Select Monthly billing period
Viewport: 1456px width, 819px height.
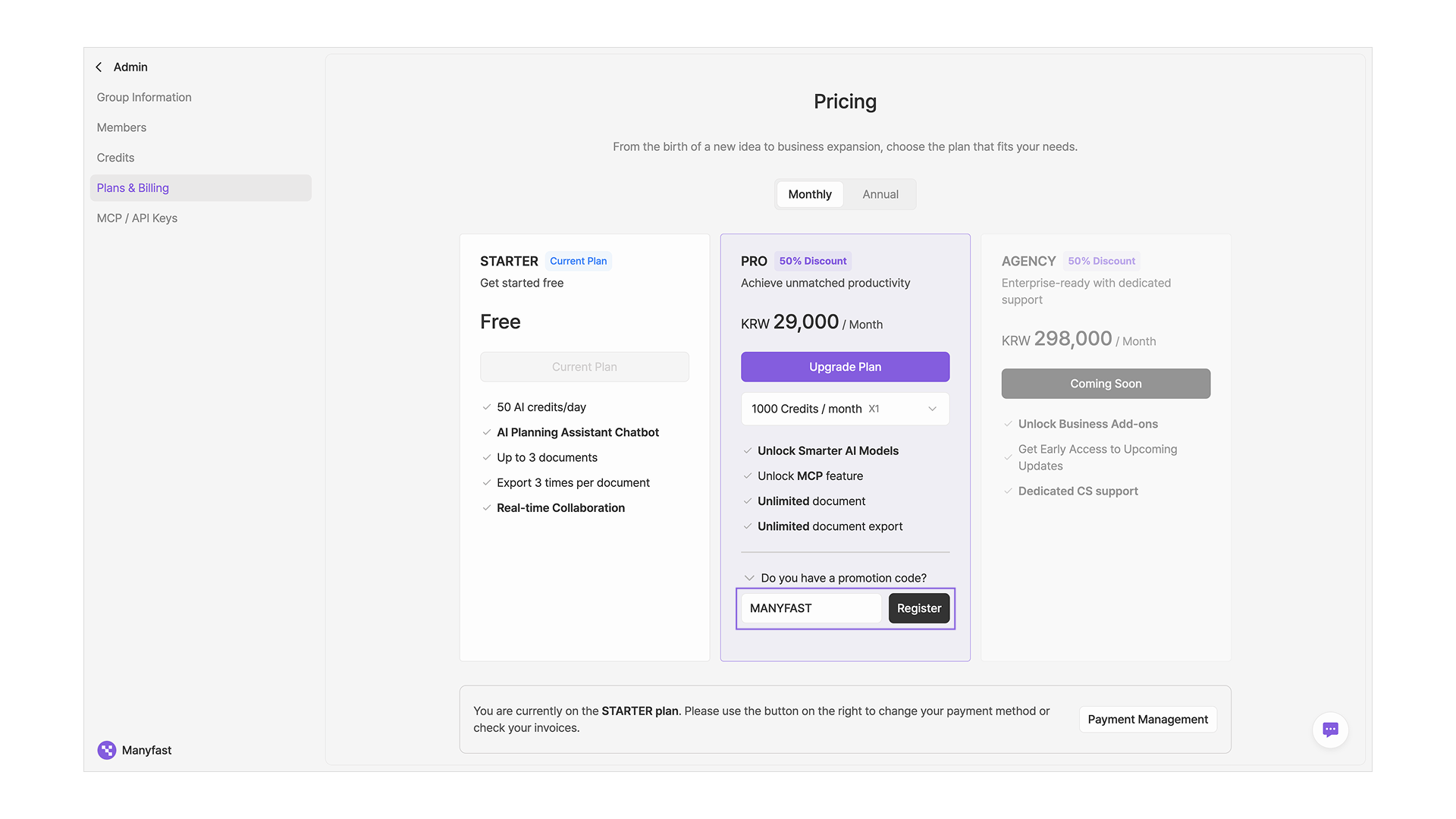click(809, 194)
